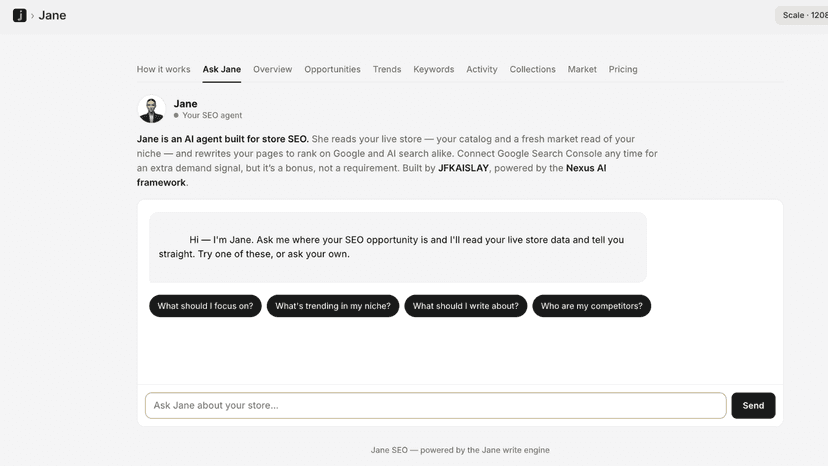Switch to the Overview tab
The width and height of the screenshot is (828, 466).
272,69
